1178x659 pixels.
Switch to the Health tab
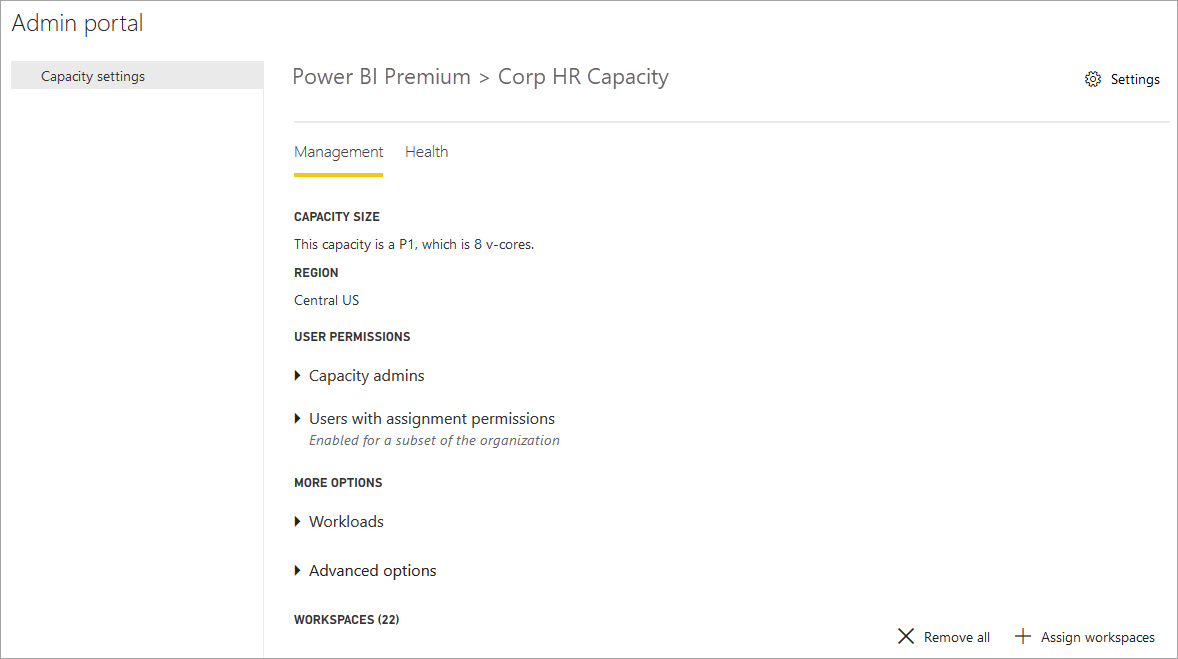point(427,152)
